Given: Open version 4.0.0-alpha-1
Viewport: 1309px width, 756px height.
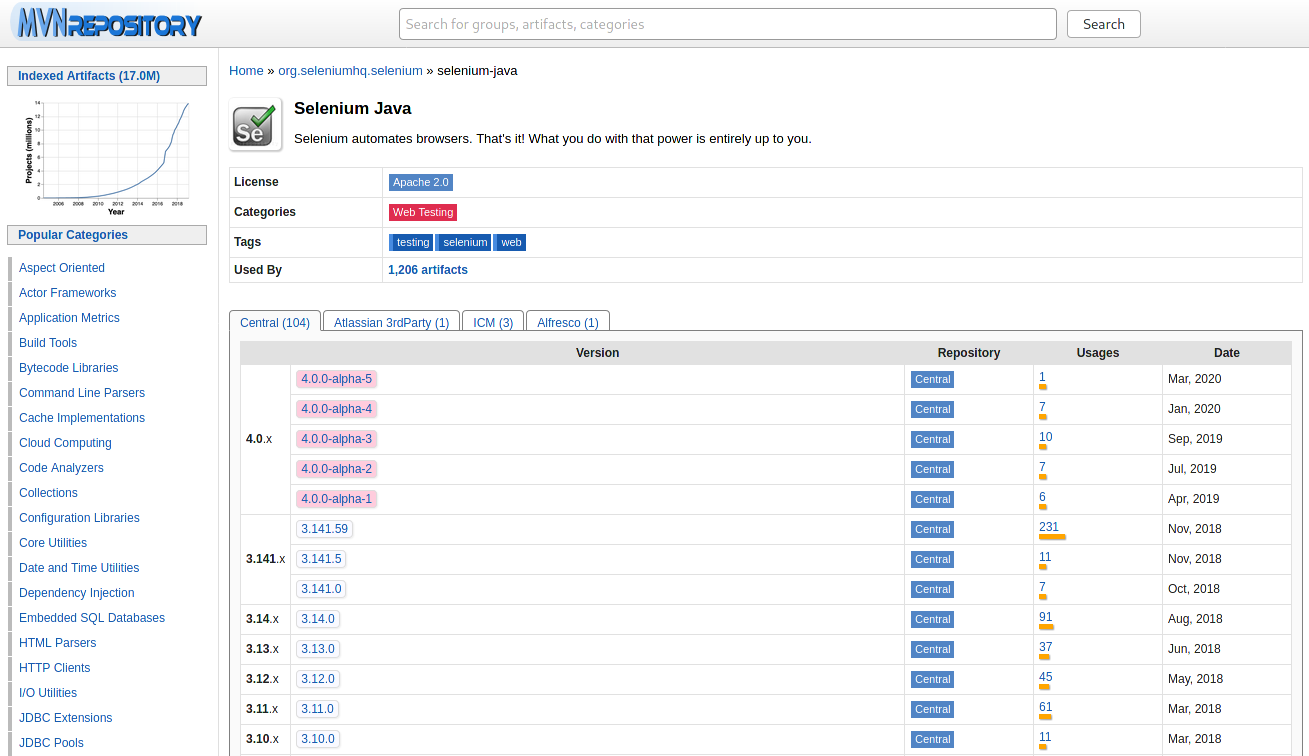Looking at the screenshot, I should coord(336,499).
